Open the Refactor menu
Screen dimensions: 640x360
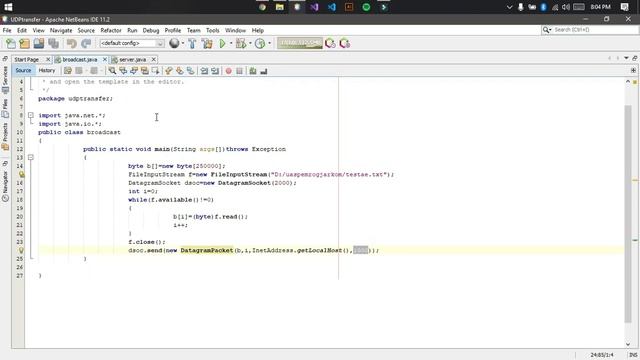tap(111, 30)
